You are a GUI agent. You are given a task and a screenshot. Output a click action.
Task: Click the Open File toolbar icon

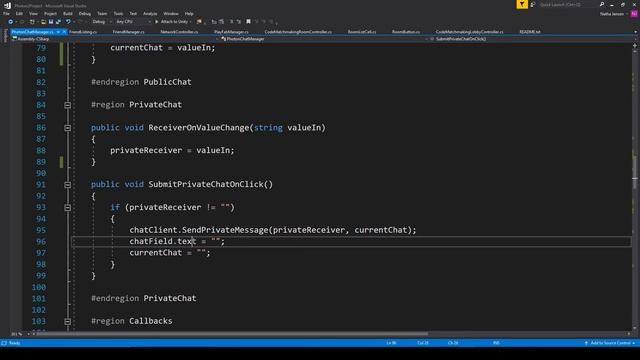point(43,22)
